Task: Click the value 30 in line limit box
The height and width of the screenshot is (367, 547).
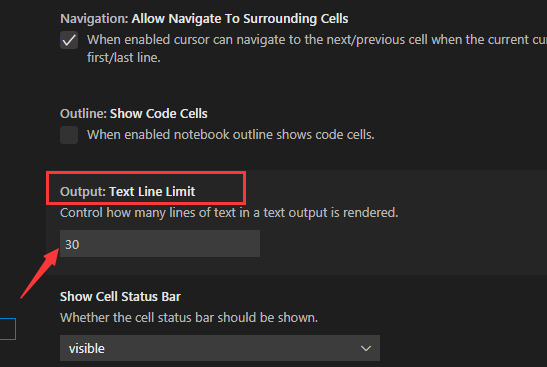Action: [x=72, y=245]
